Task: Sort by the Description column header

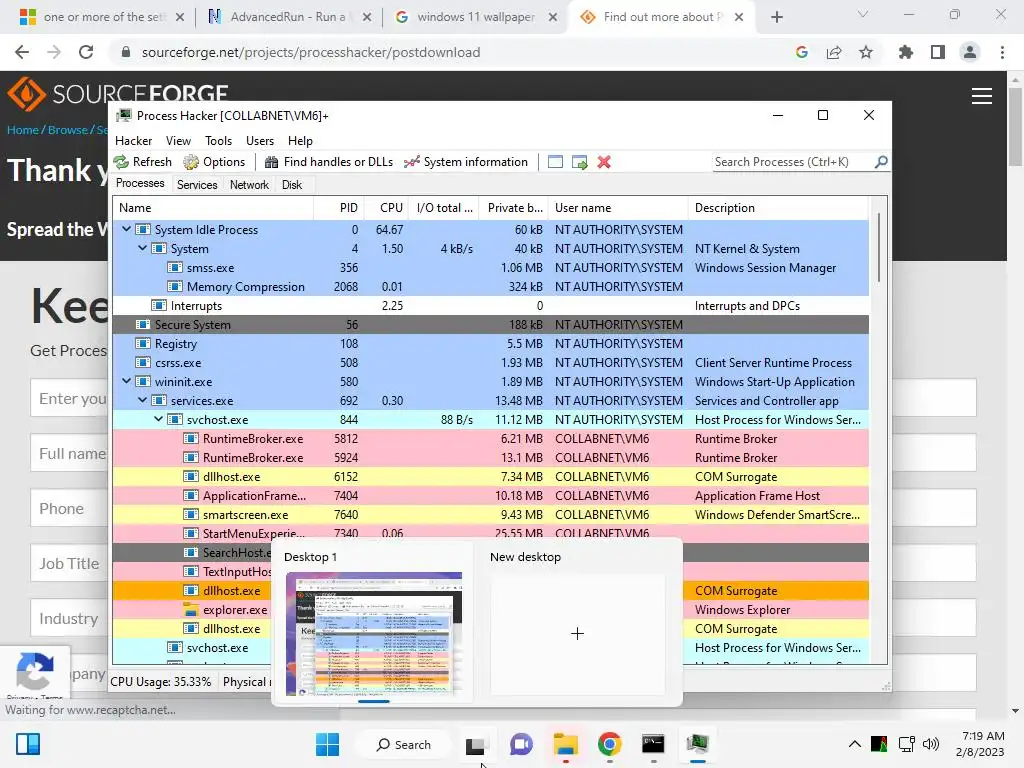Action: [778, 208]
